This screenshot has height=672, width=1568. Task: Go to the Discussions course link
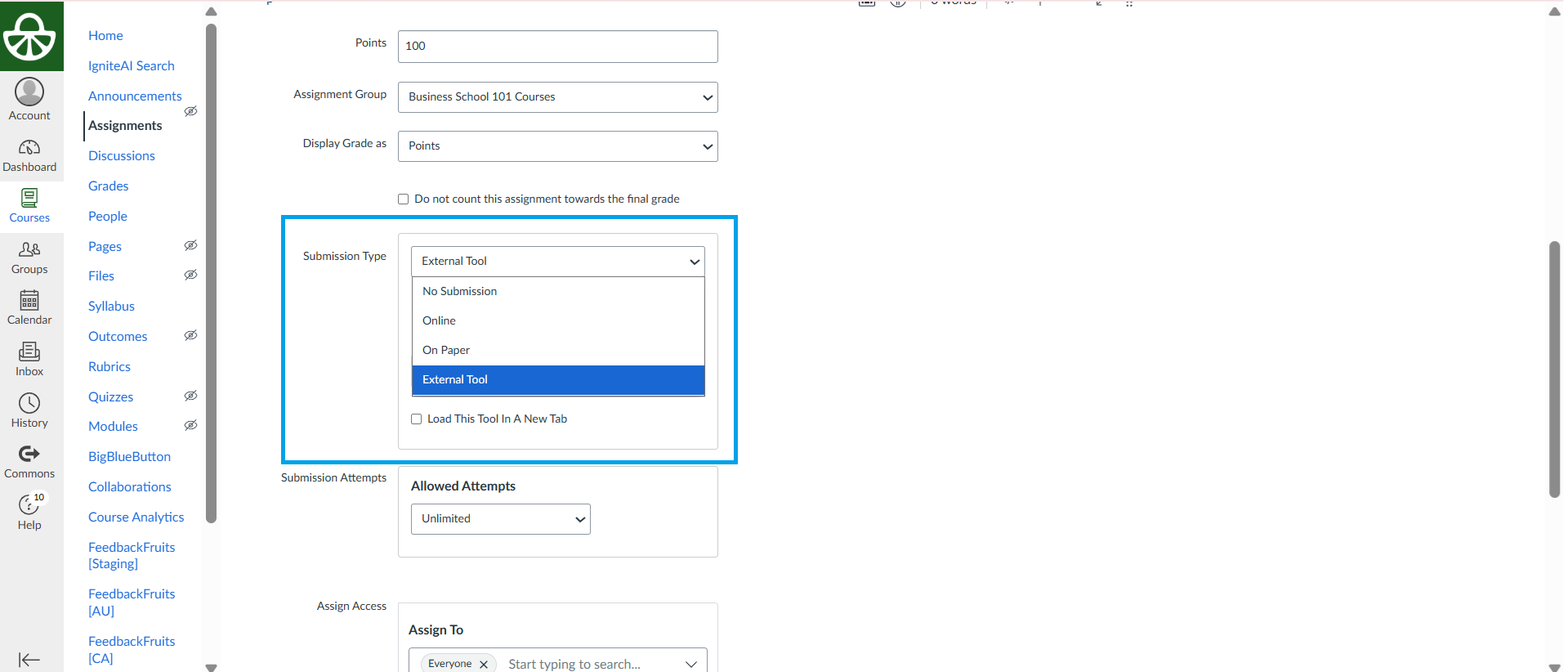(x=122, y=155)
